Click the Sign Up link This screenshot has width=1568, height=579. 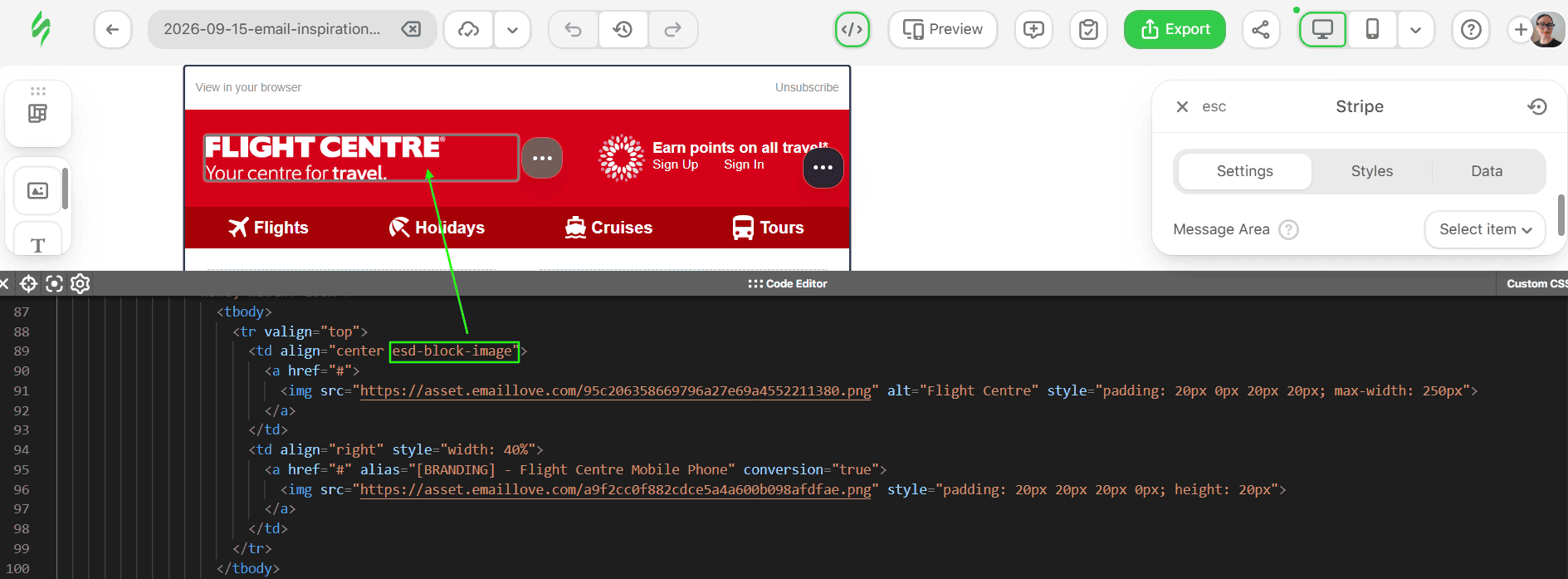[x=675, y=164]
